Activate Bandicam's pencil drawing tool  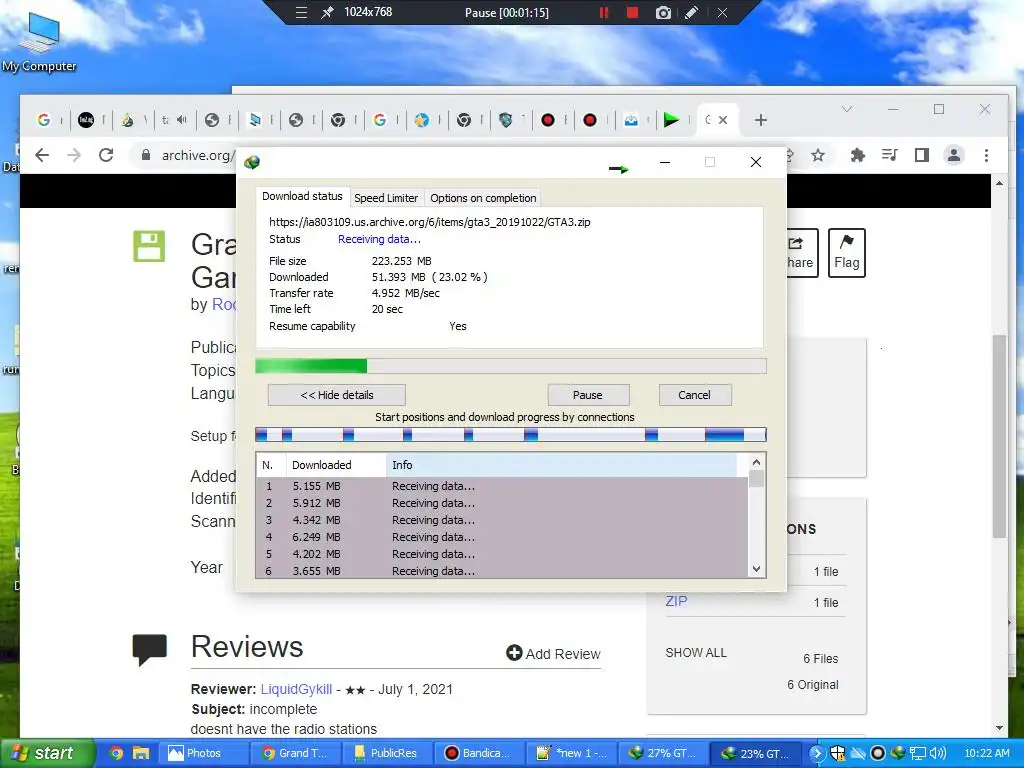coord(692,12)
